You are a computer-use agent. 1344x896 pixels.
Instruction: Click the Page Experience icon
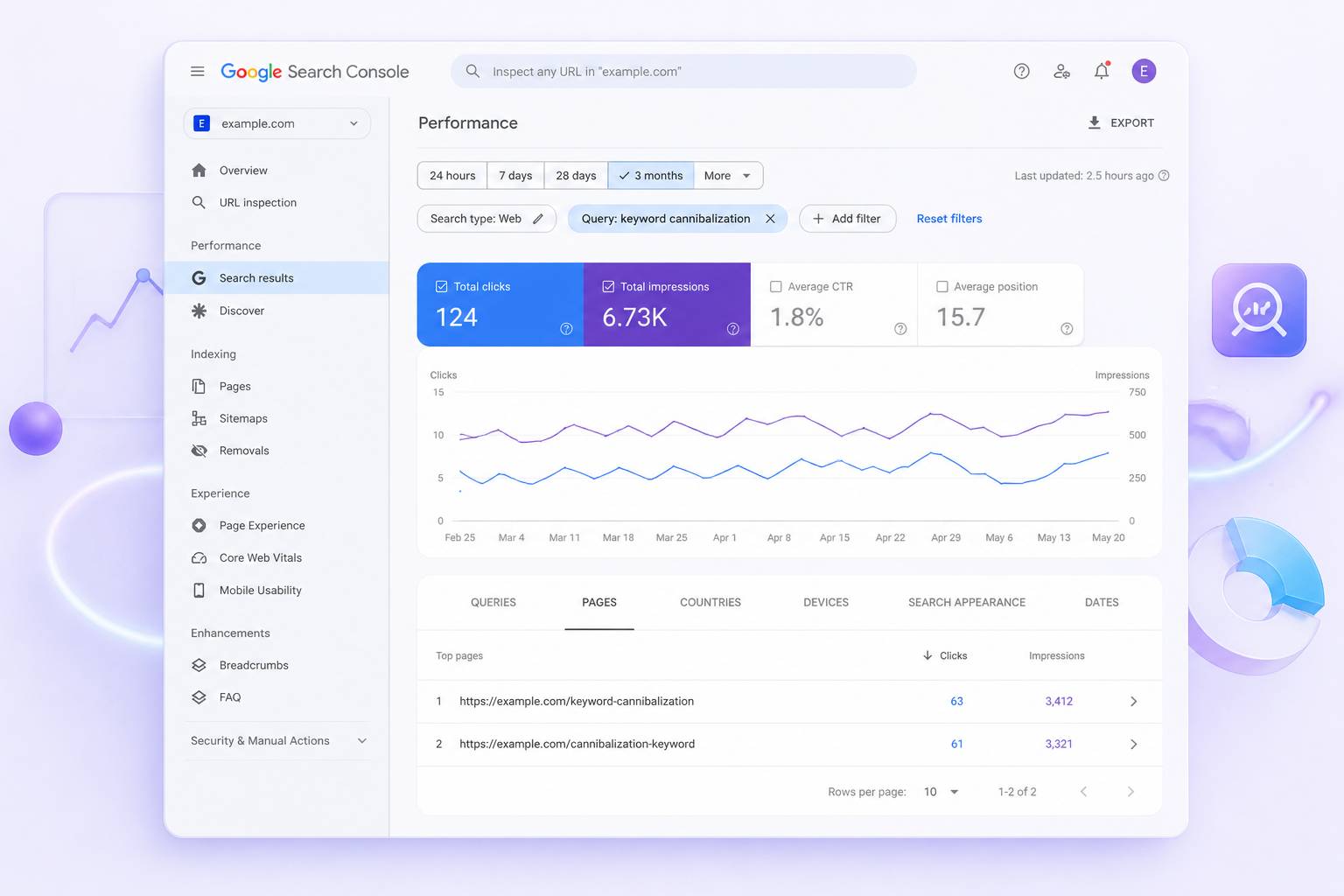click(x=199, y=525)
